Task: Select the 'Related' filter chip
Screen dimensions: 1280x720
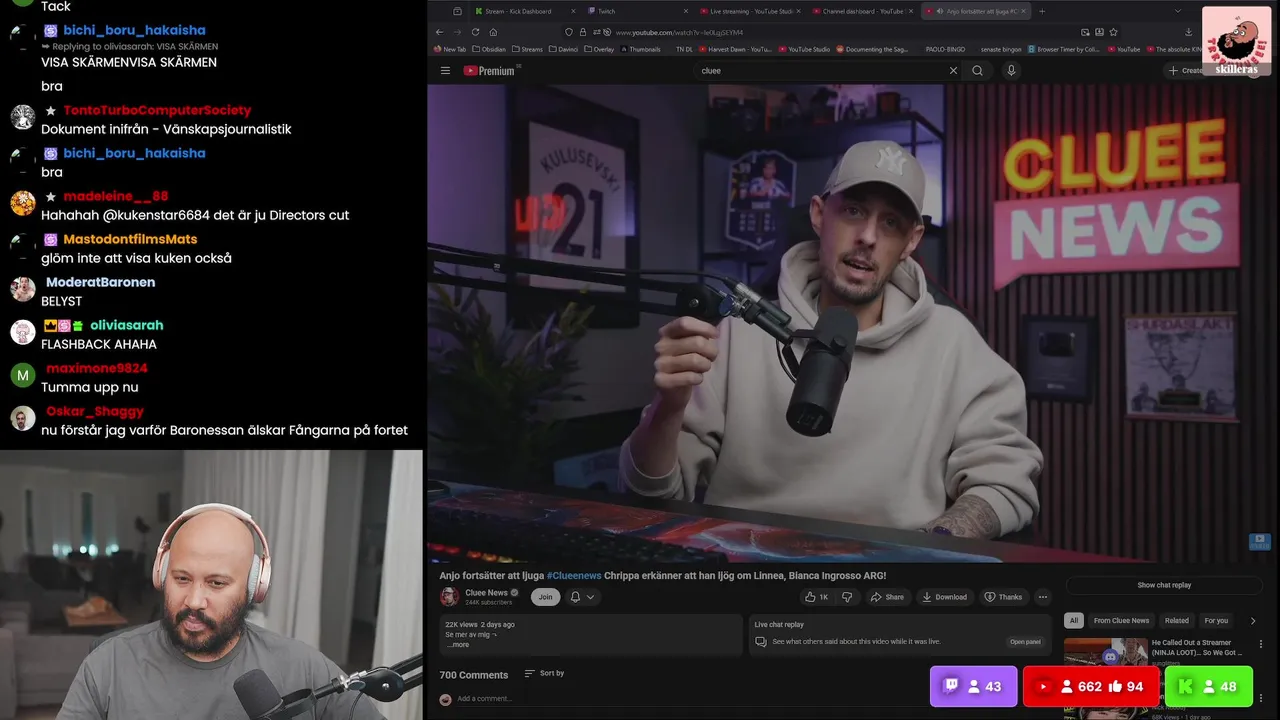Action: [x=1177, y=621]
